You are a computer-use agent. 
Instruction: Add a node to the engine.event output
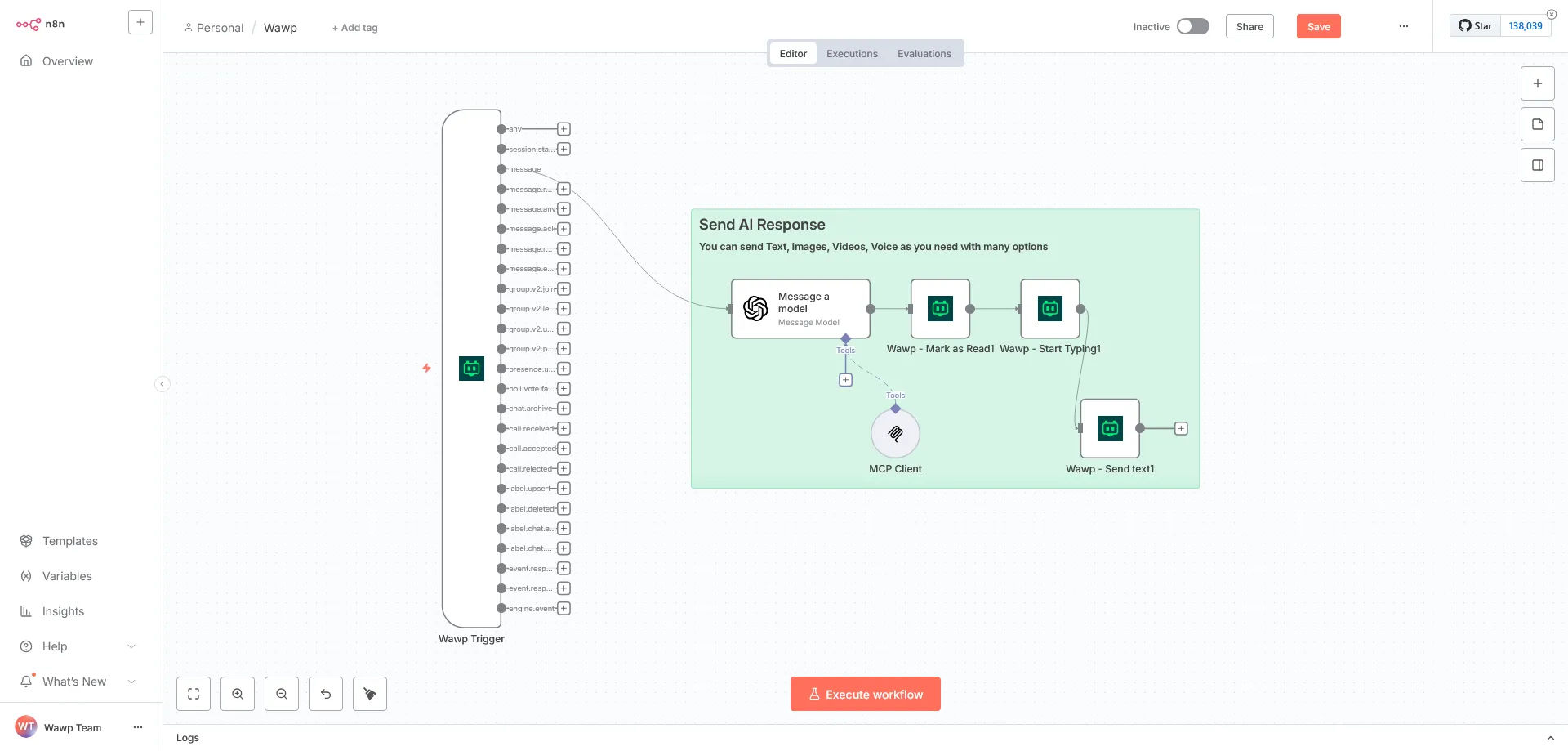[x=563, y=608]
